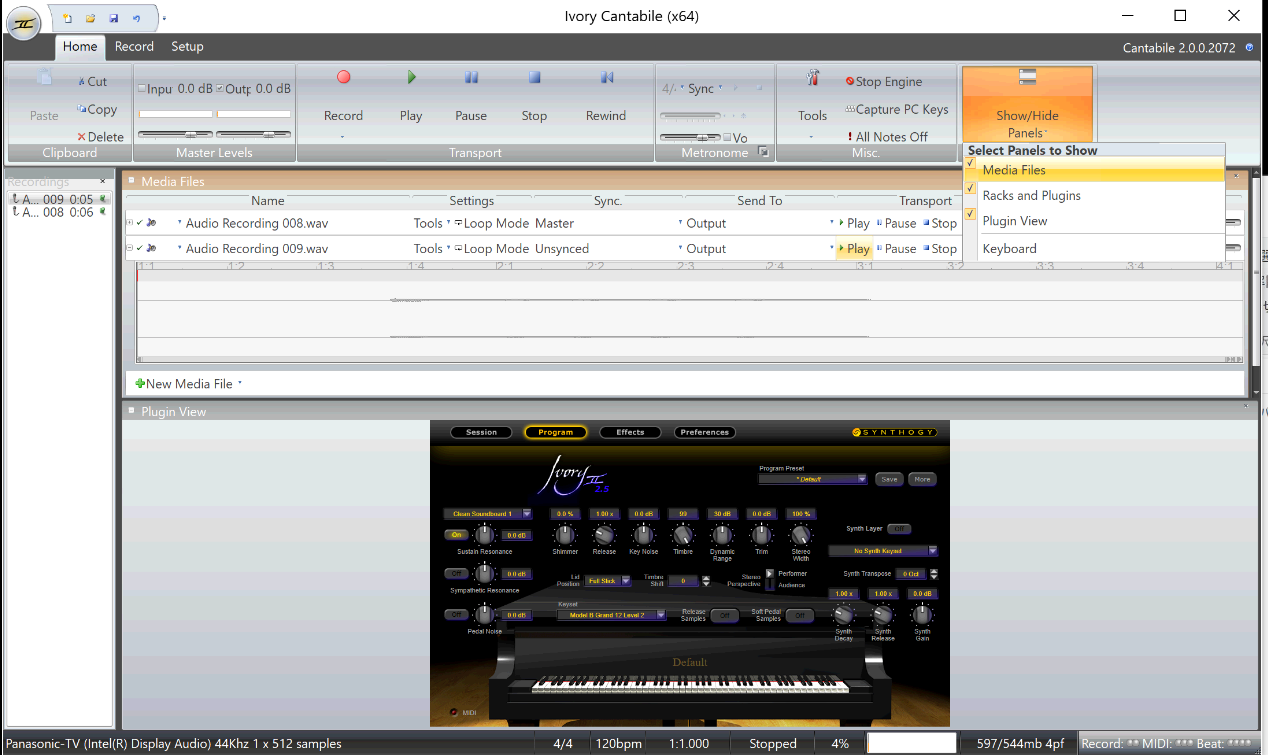Click Save button next to Program Preset

point(889,479)
